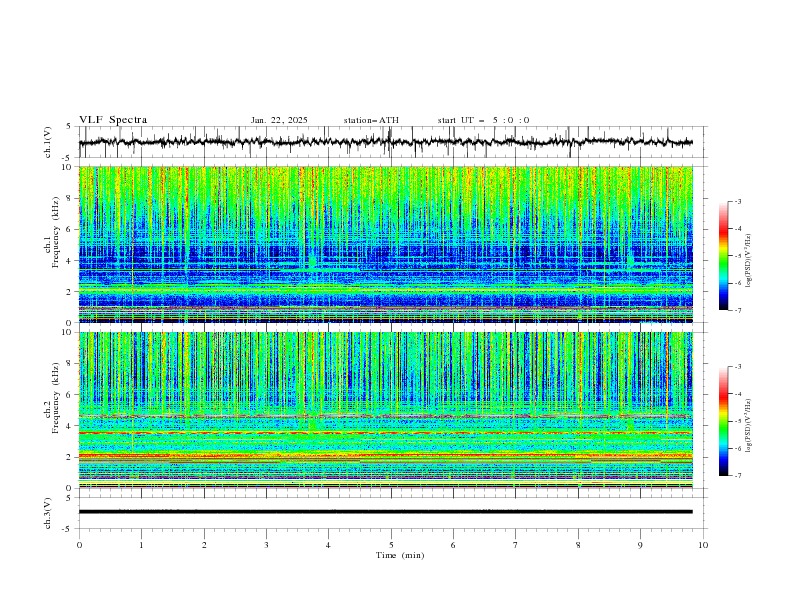Click the "1" tick on the time axis
The width and height of the screenshot is (792, 612).
pos(141,545)
